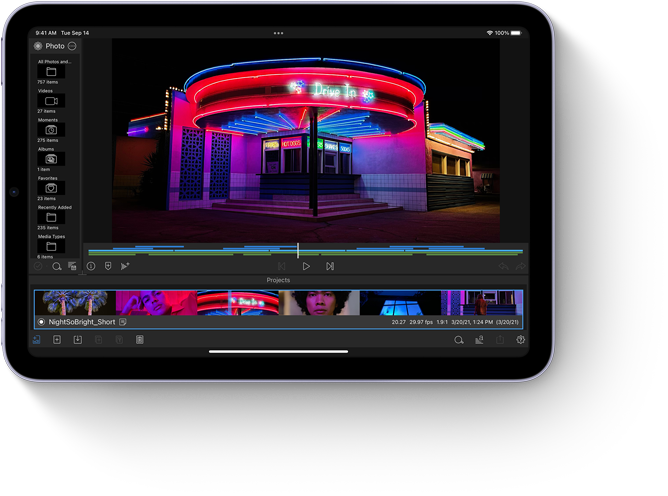Click the 100% battery indicator
Screen dimensions: 668x496
tap(508, 33)
